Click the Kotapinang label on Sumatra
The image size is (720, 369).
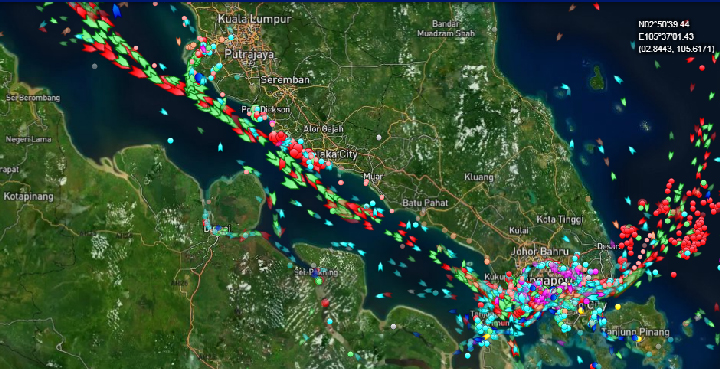(x=28, y=196)
